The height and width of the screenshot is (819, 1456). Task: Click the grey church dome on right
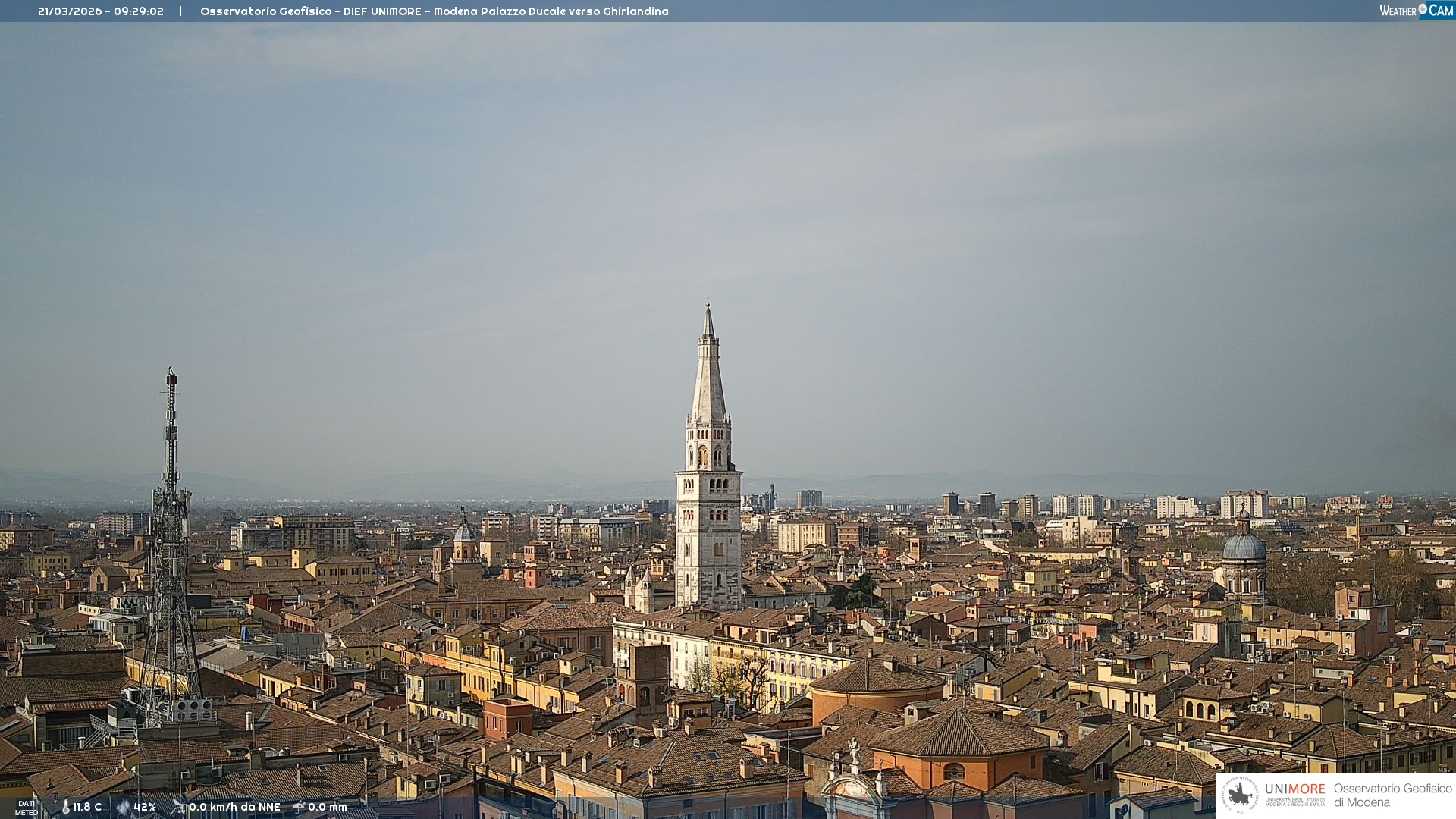point(1244,548)
